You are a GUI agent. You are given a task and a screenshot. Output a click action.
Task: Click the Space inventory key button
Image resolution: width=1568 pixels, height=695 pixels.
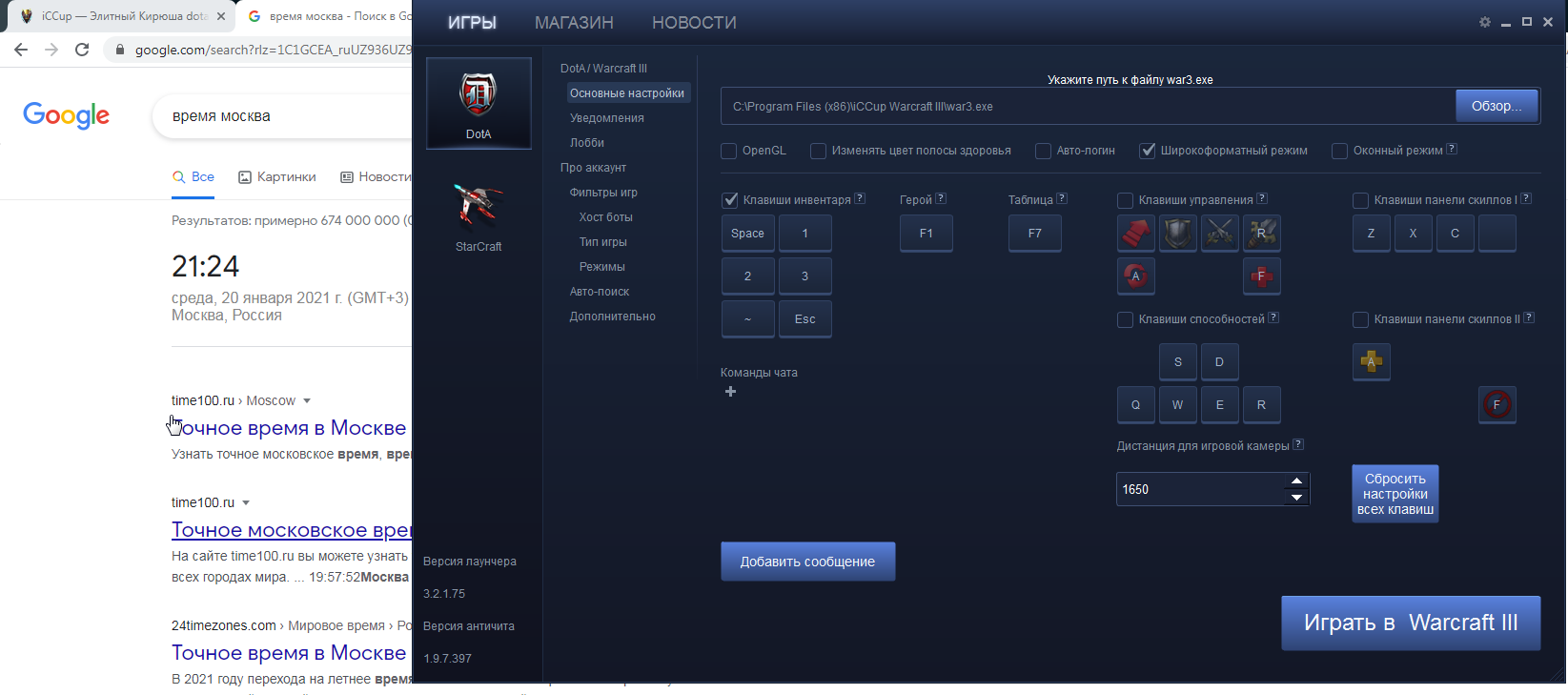click(x=747, y=234)
